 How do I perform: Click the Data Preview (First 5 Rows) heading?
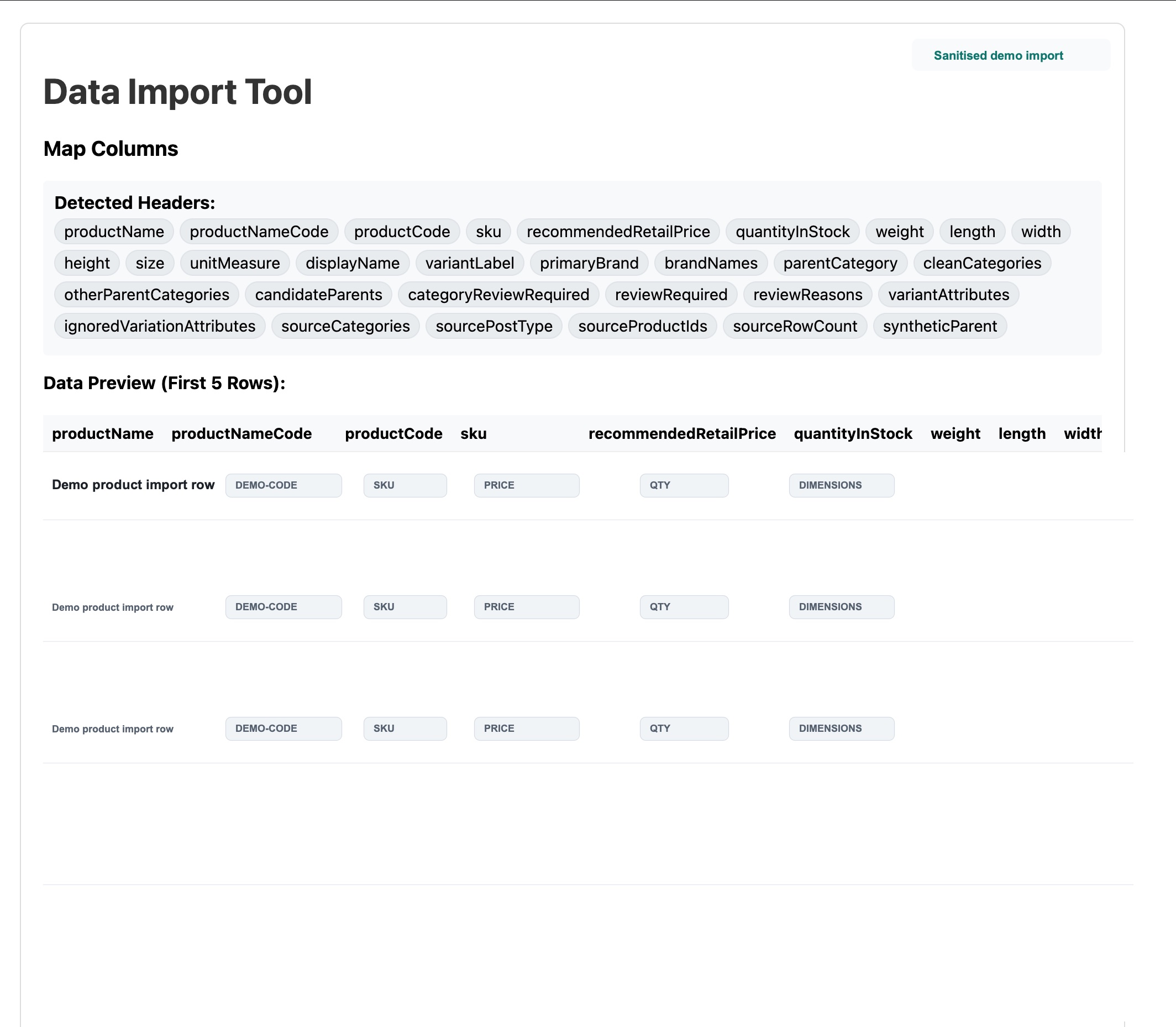165,383
